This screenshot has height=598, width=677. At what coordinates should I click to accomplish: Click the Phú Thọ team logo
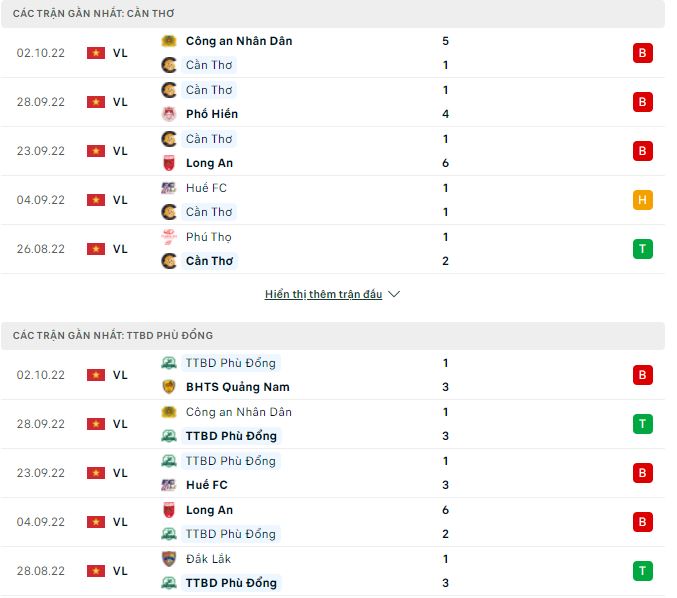tap(169, 237)
